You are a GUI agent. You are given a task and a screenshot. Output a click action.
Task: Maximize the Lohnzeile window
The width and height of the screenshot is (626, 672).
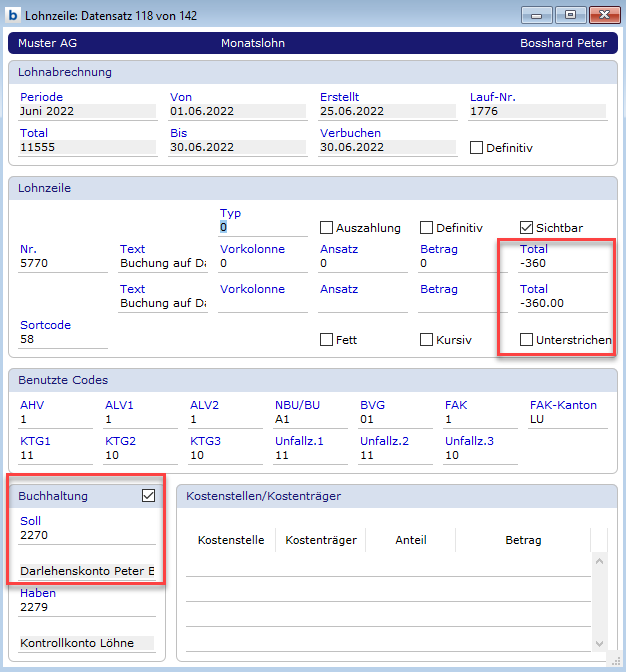[x=570, y=15]
